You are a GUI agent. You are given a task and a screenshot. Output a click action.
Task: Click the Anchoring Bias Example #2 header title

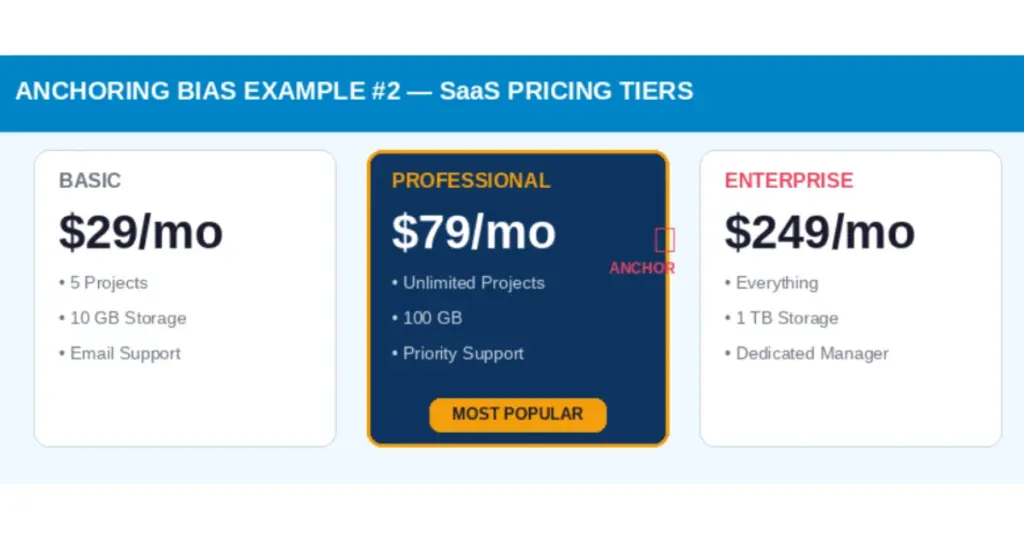click(x=354, y=91)
